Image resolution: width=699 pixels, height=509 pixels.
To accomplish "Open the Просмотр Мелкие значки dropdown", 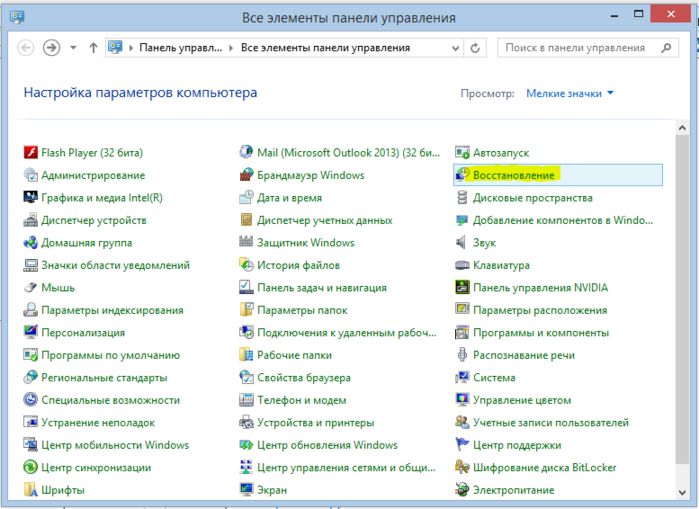I will 570,93.
